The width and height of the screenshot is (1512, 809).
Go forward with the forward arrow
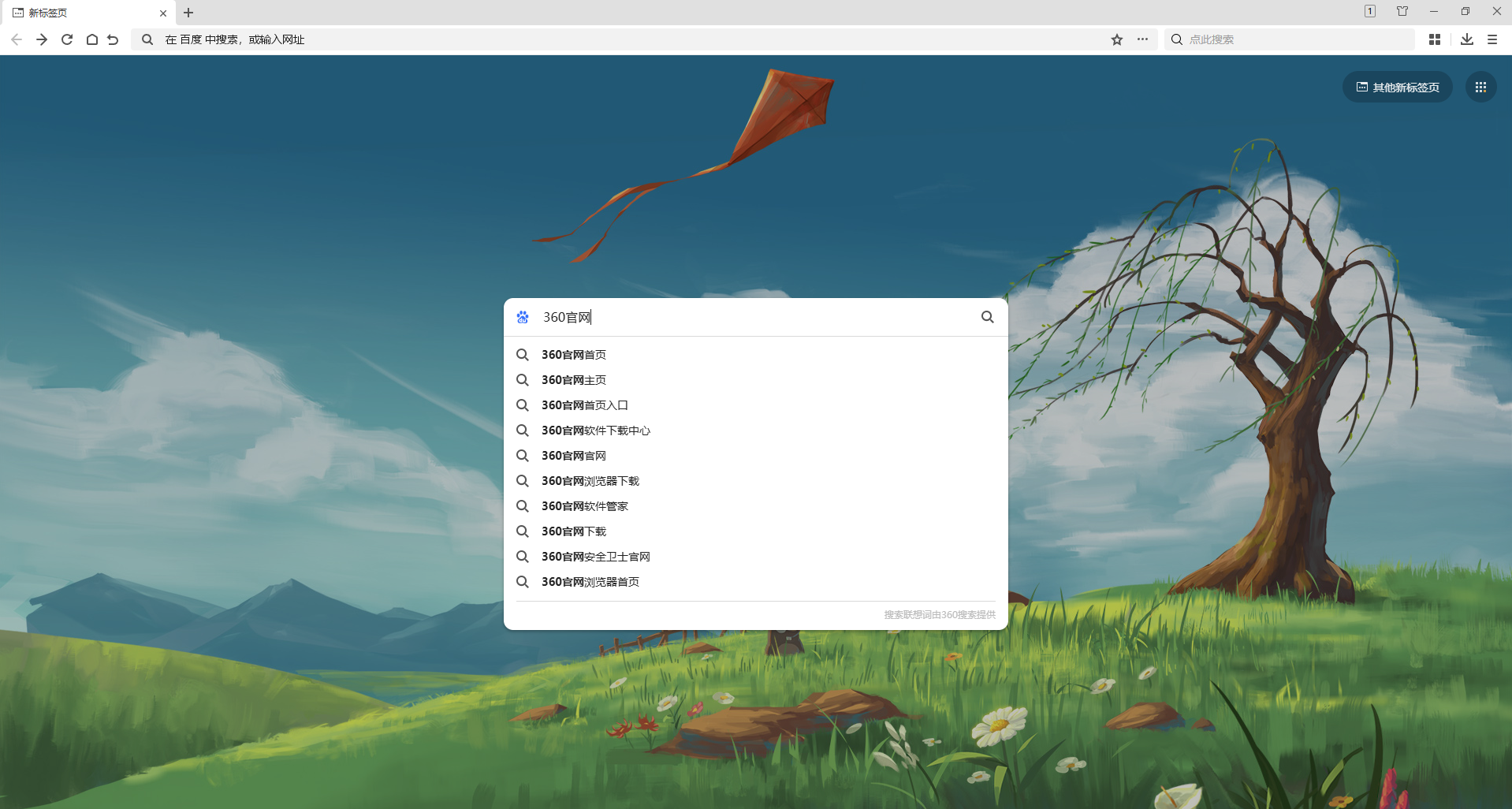42,39
